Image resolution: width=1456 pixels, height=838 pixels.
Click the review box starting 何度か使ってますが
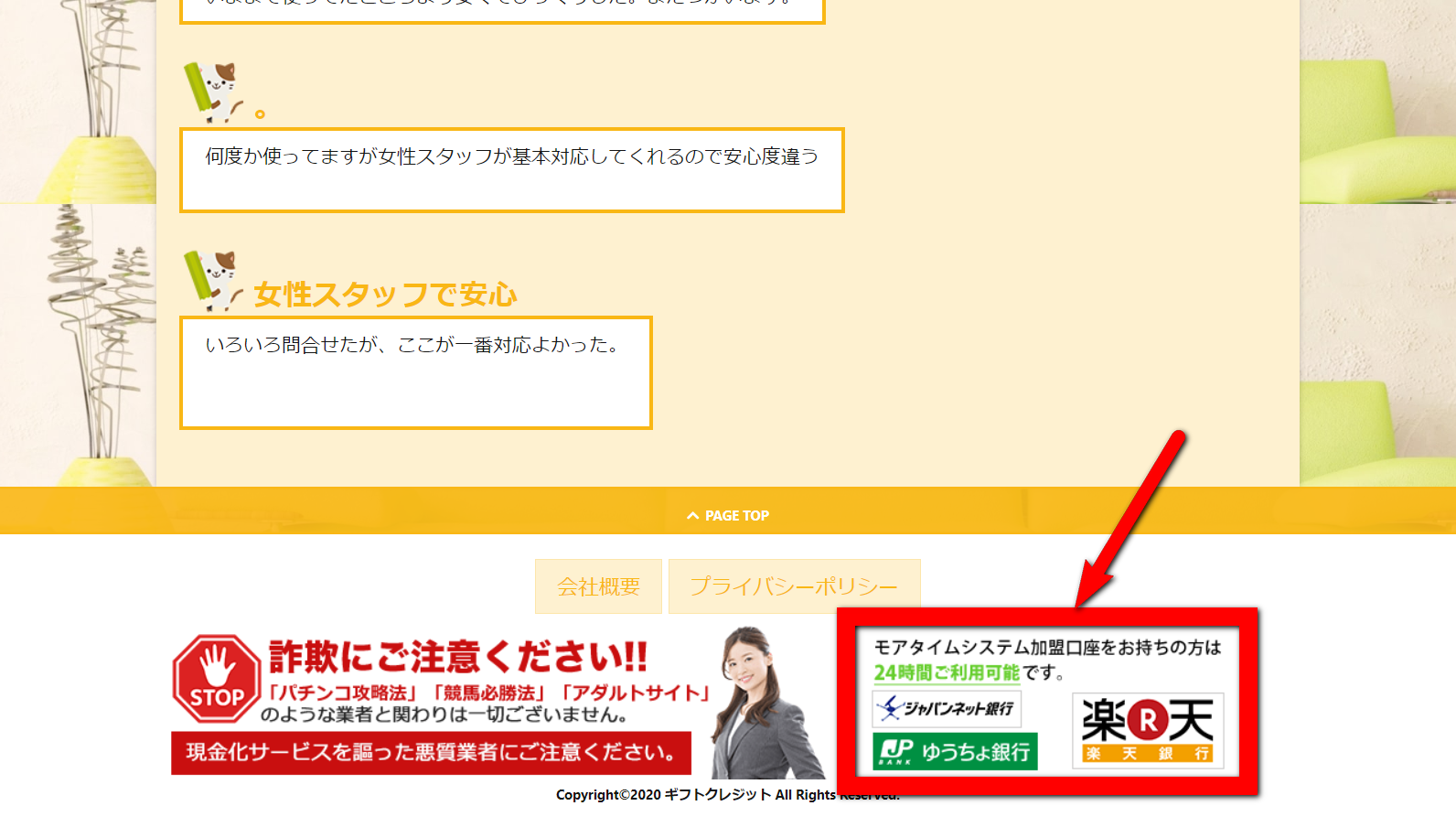pyautogui.click(x=511, y=170)
